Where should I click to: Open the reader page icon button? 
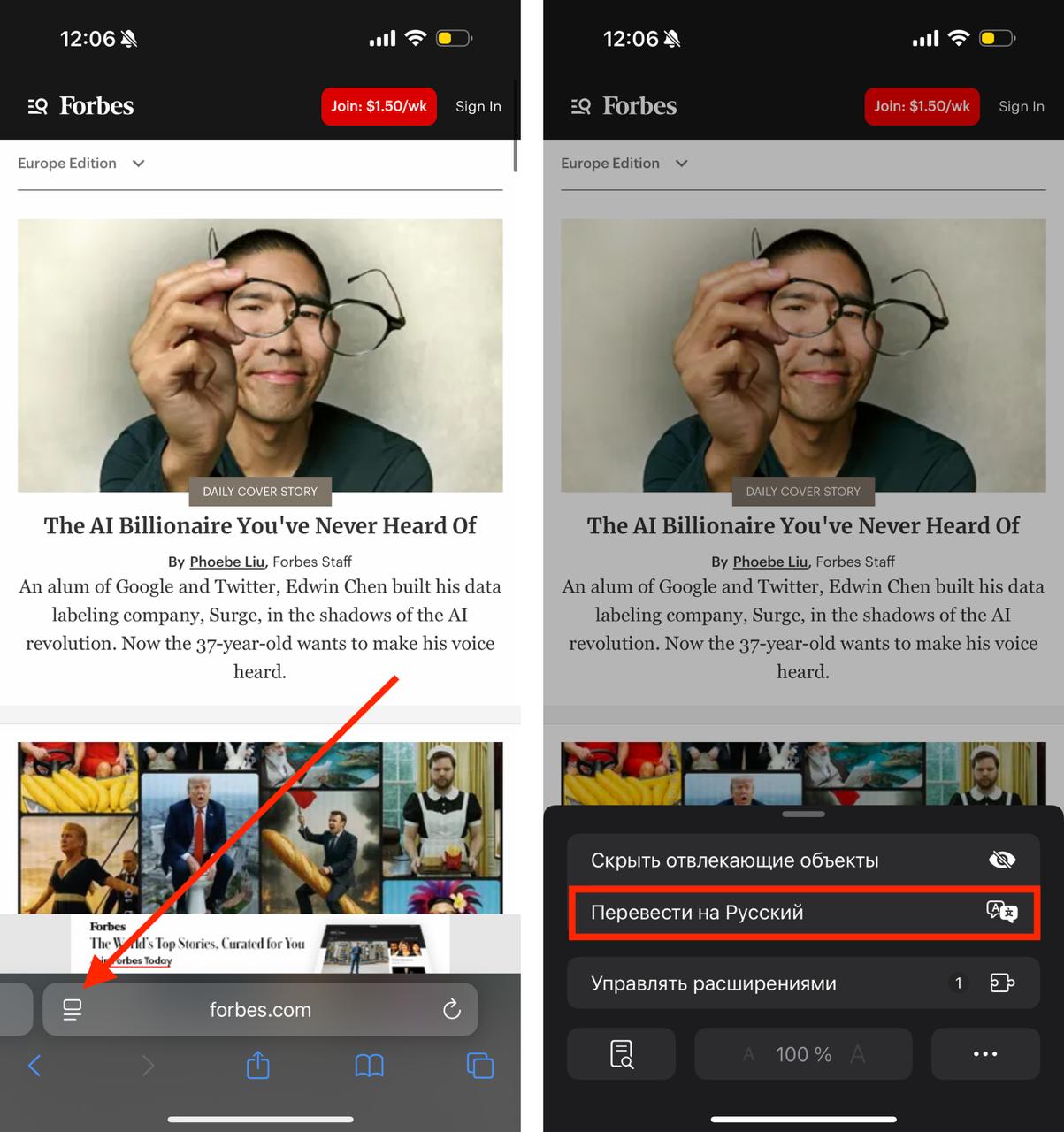tap(621, 1053)
